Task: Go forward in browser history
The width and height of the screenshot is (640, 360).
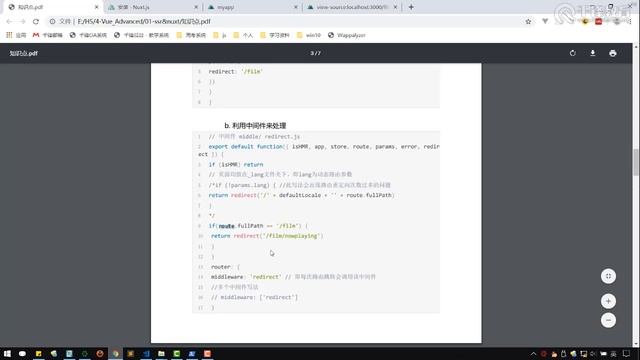Action: click(22, 21)
